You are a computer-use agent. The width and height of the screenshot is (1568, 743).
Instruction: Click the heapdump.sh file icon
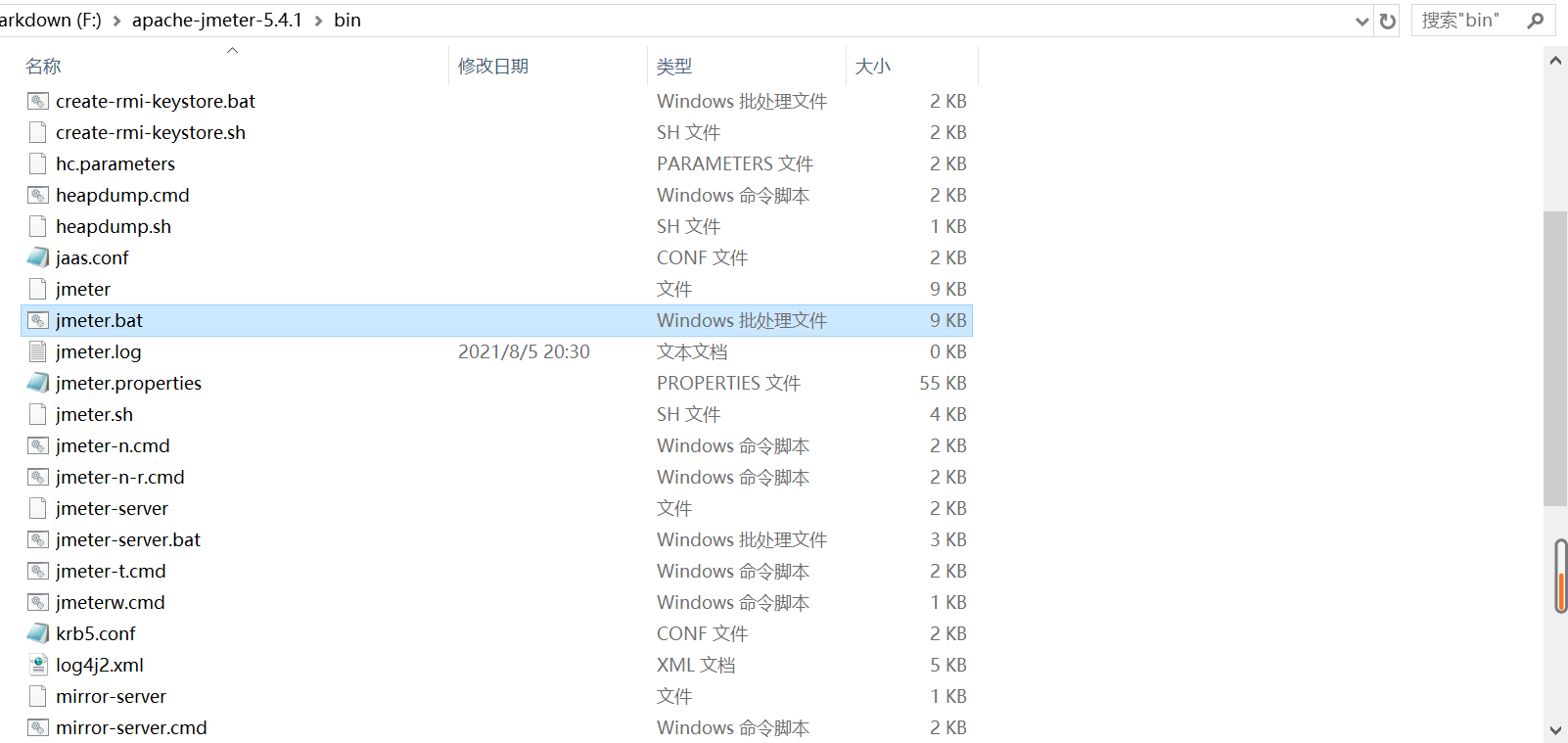pos(38,226)
